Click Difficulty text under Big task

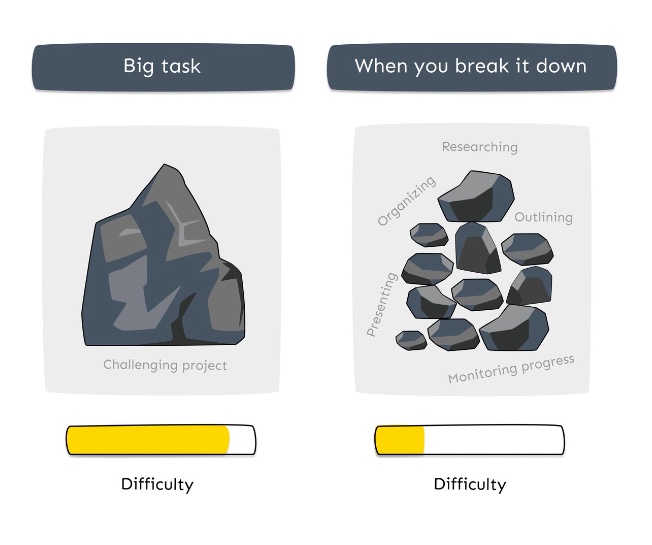[x=157, y=484]
